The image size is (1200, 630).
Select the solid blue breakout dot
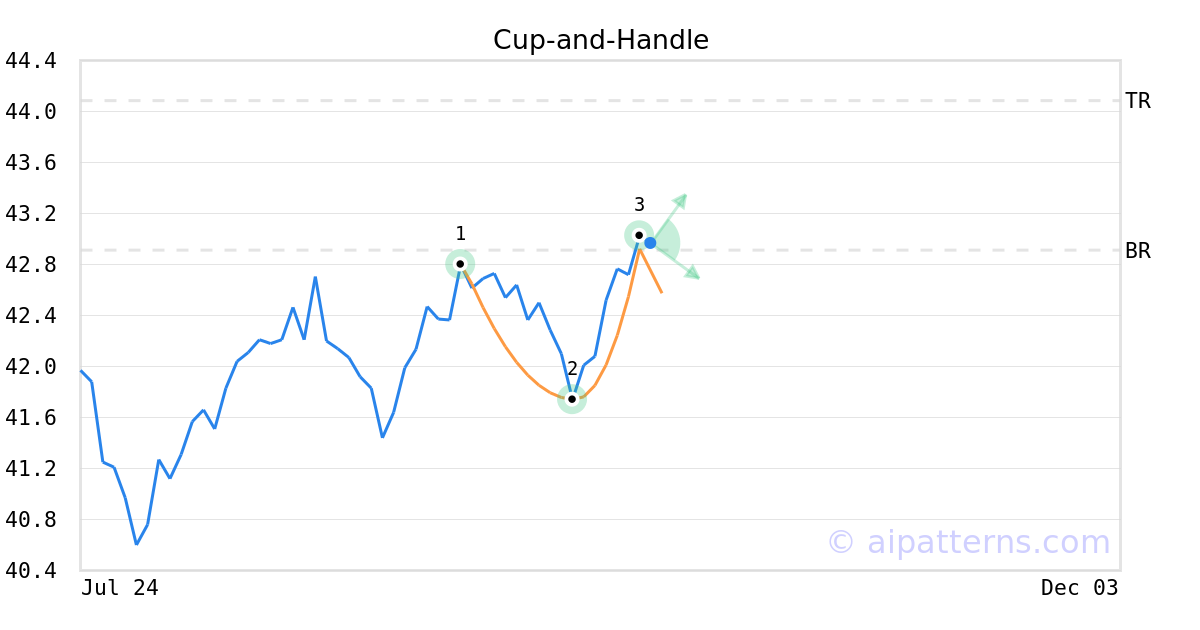click(650, 243)
